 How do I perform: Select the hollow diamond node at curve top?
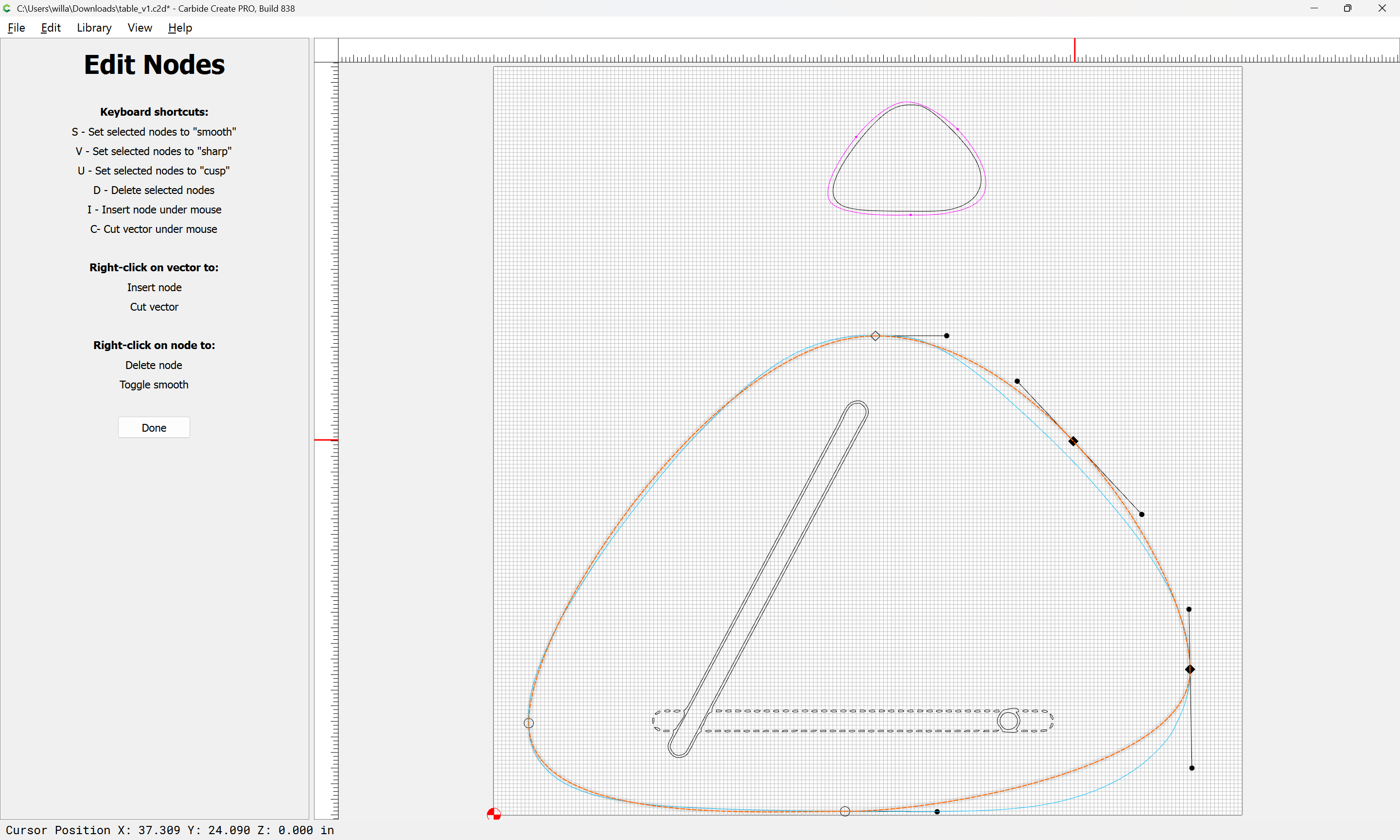(875, 336)
